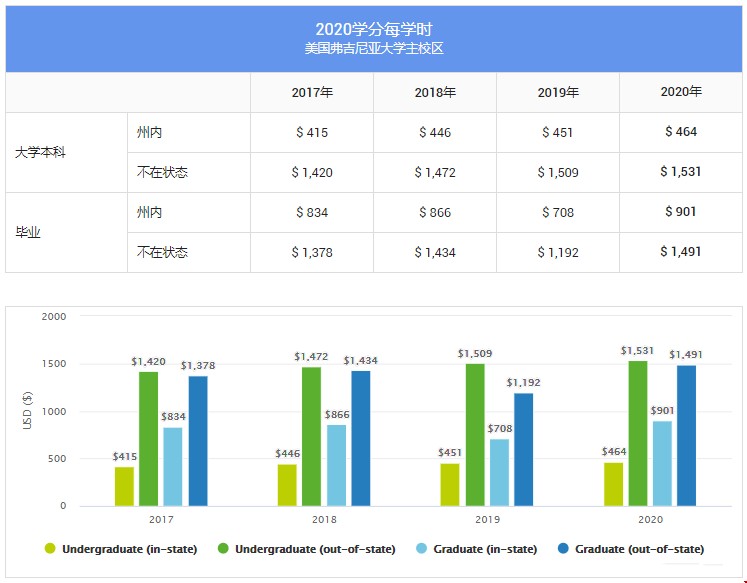The height and width of the screenshot is (583, 747).
Task: Click the 2017 x-axis label
Action: [161, 519]
